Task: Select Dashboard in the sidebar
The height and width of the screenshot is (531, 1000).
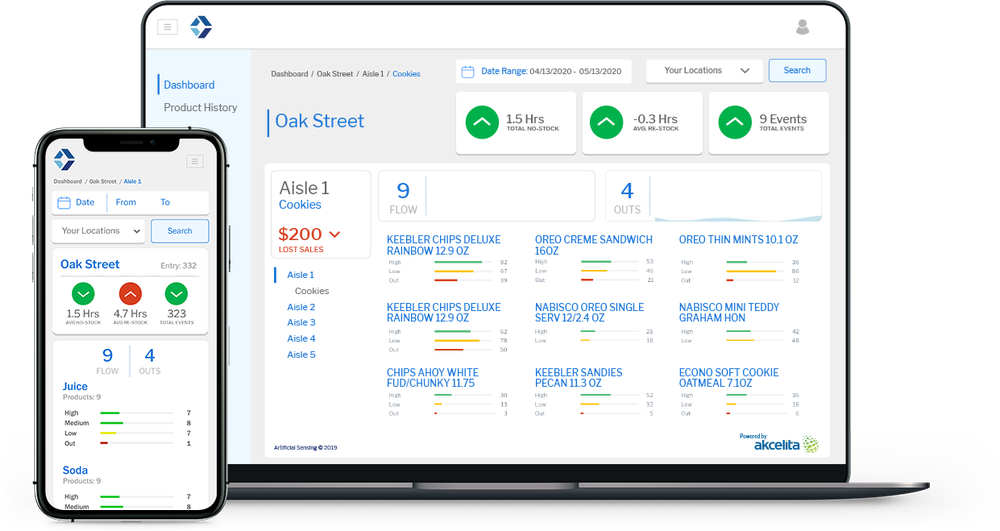Action: (189, 85)
